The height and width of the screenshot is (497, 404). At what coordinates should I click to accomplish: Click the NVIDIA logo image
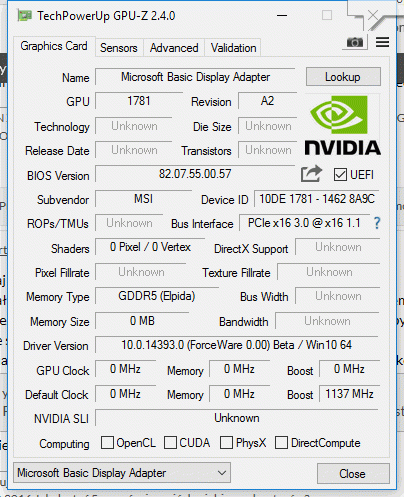(342, 126)
